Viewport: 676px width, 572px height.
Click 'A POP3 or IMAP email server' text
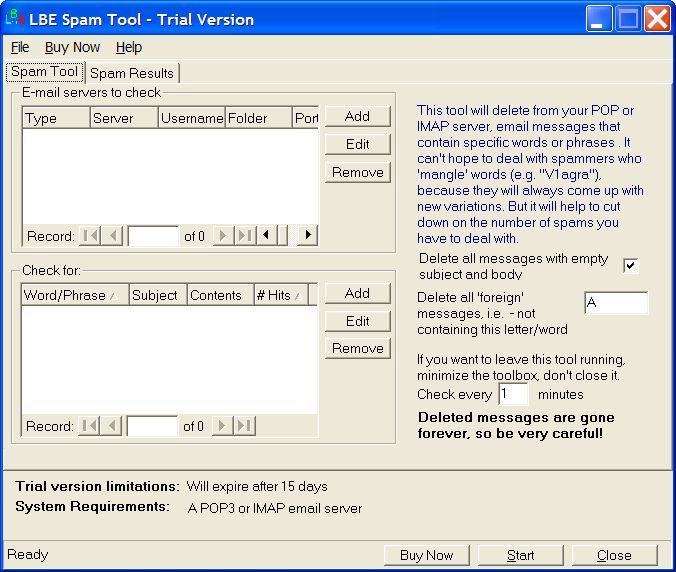275,508
